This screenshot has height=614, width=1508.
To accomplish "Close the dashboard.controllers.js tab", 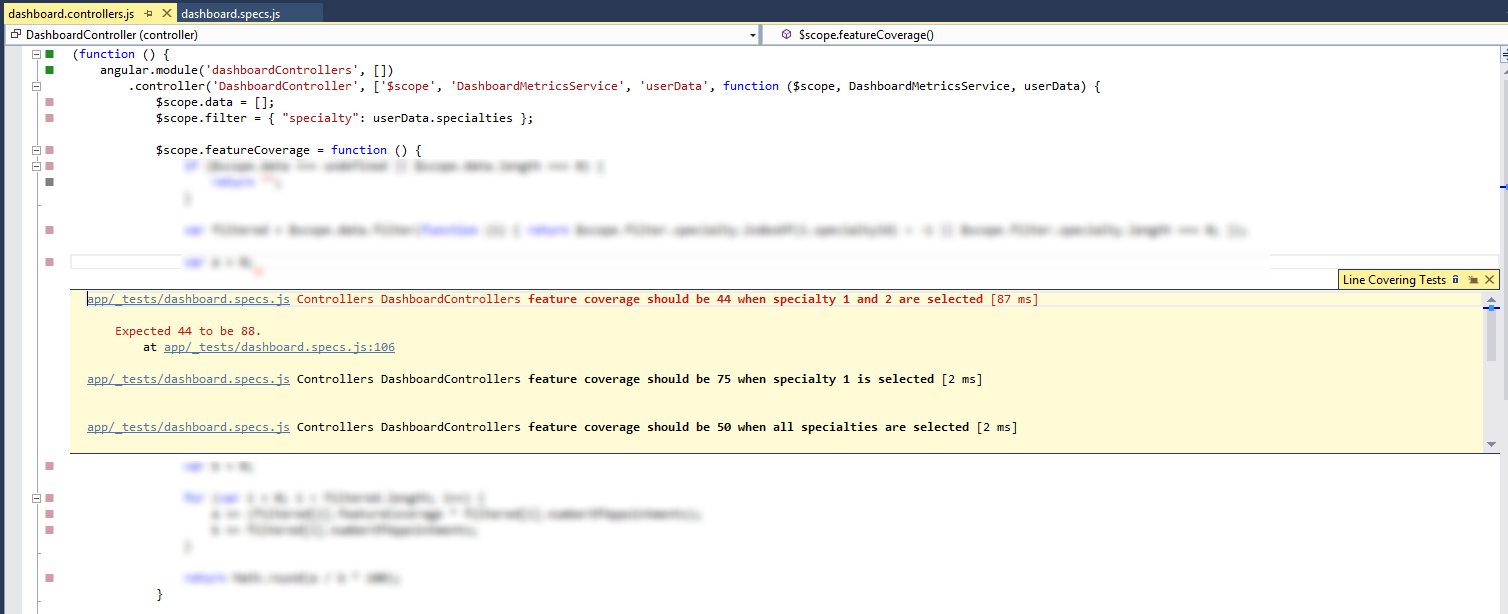I will (x=165, y=14).
